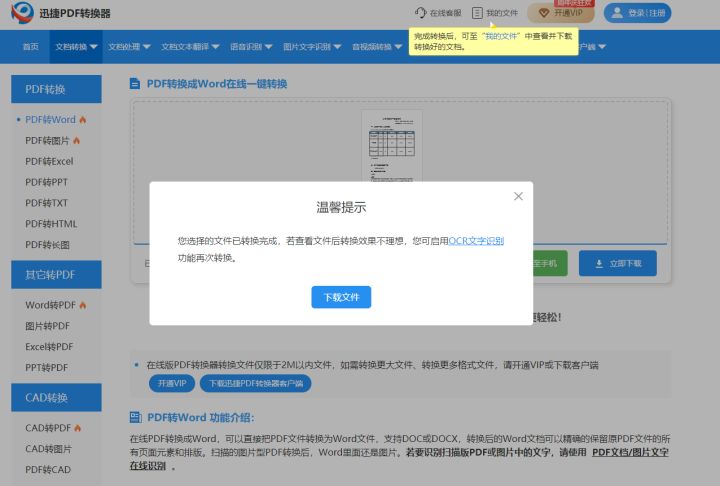The height and width of the screenshot is (486, 720).
Task: Click the flame icon beside PDF转图片
Action: coord(77,141)
